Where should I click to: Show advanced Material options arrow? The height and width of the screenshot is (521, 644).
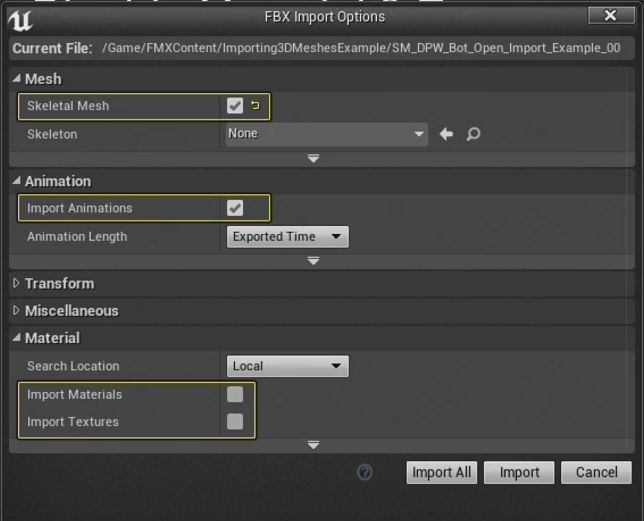tap(313, 445)
